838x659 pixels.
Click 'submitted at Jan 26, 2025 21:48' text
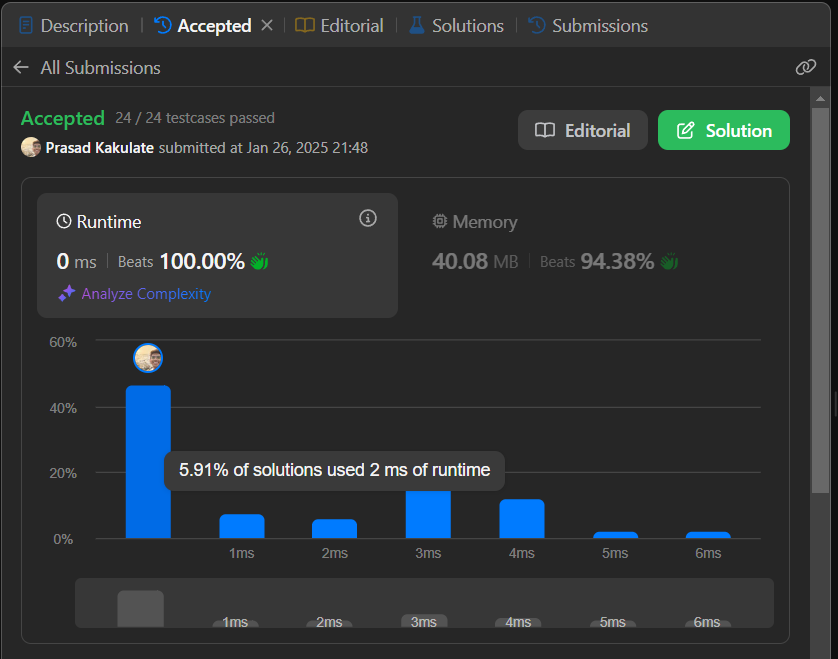click(263, 148)
